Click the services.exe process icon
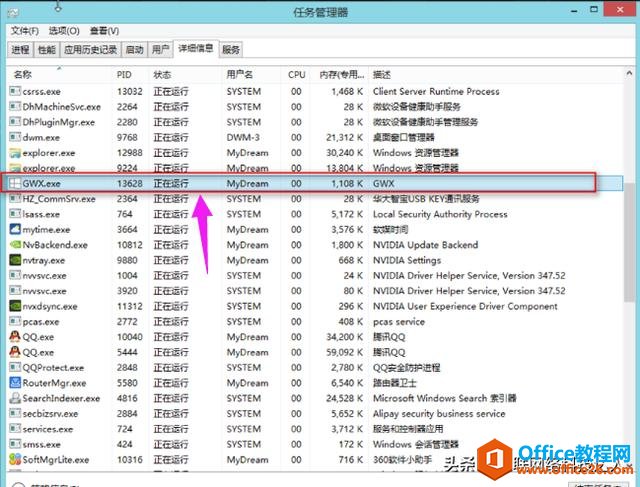Image resolution: width=640 pixels, height=487 pixels. point(15,429)
